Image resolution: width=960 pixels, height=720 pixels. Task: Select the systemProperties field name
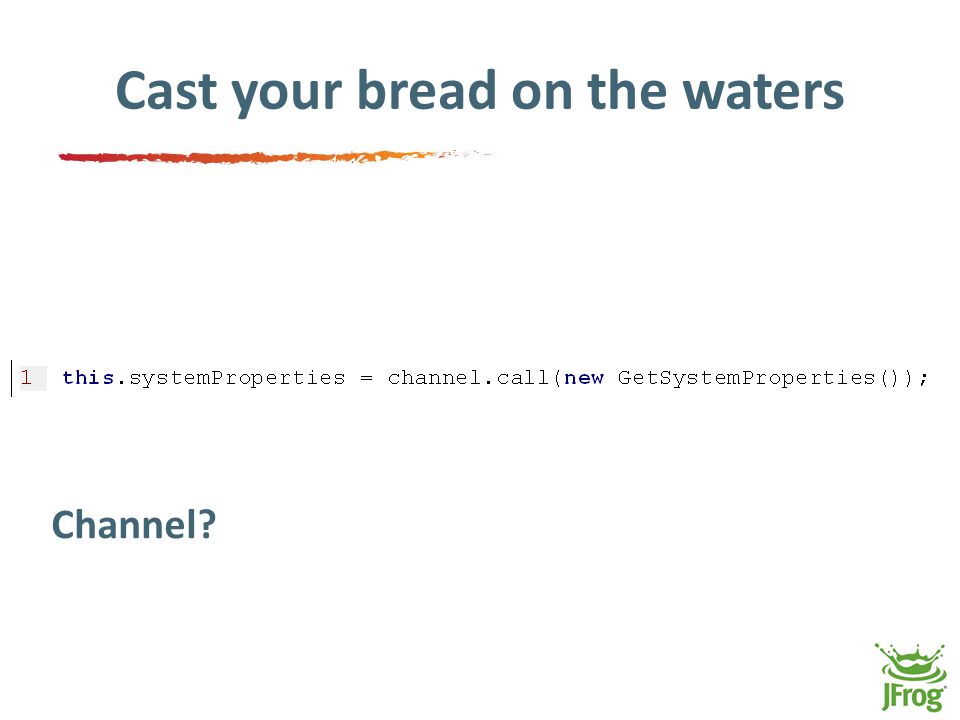click(237, 378)
